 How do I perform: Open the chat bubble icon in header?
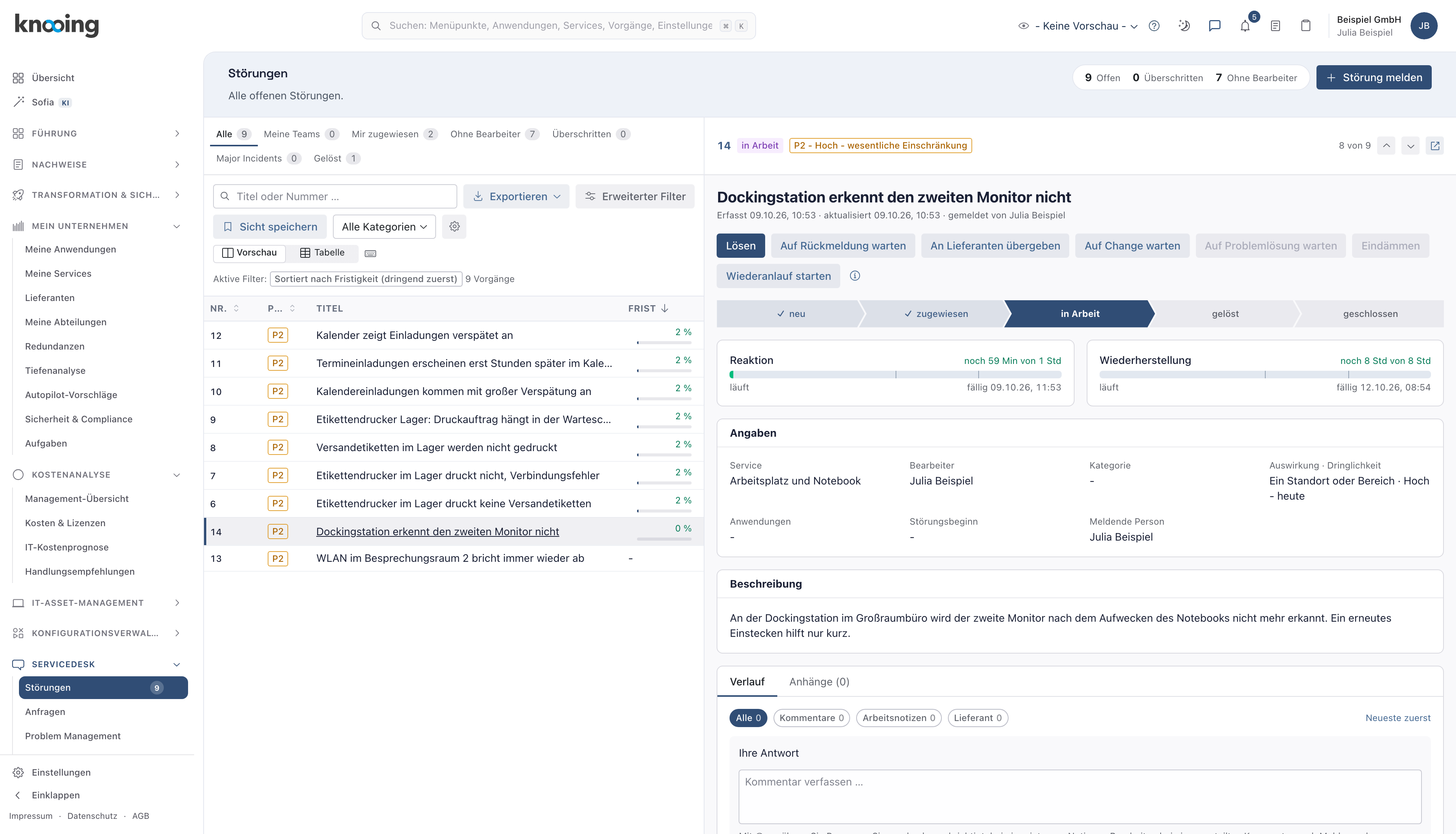(x=1214, y=26)
